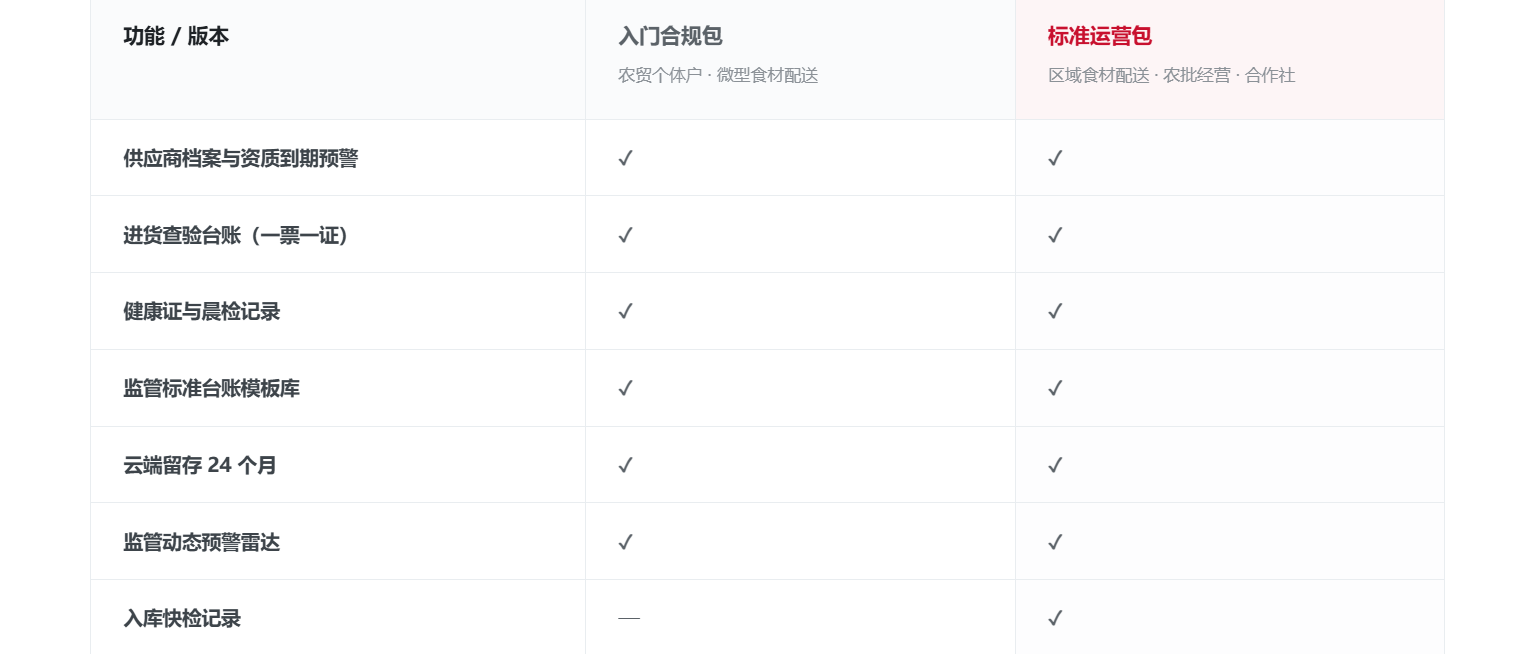Click the 健康证与晨检记录 feature label

coord(202,311)
